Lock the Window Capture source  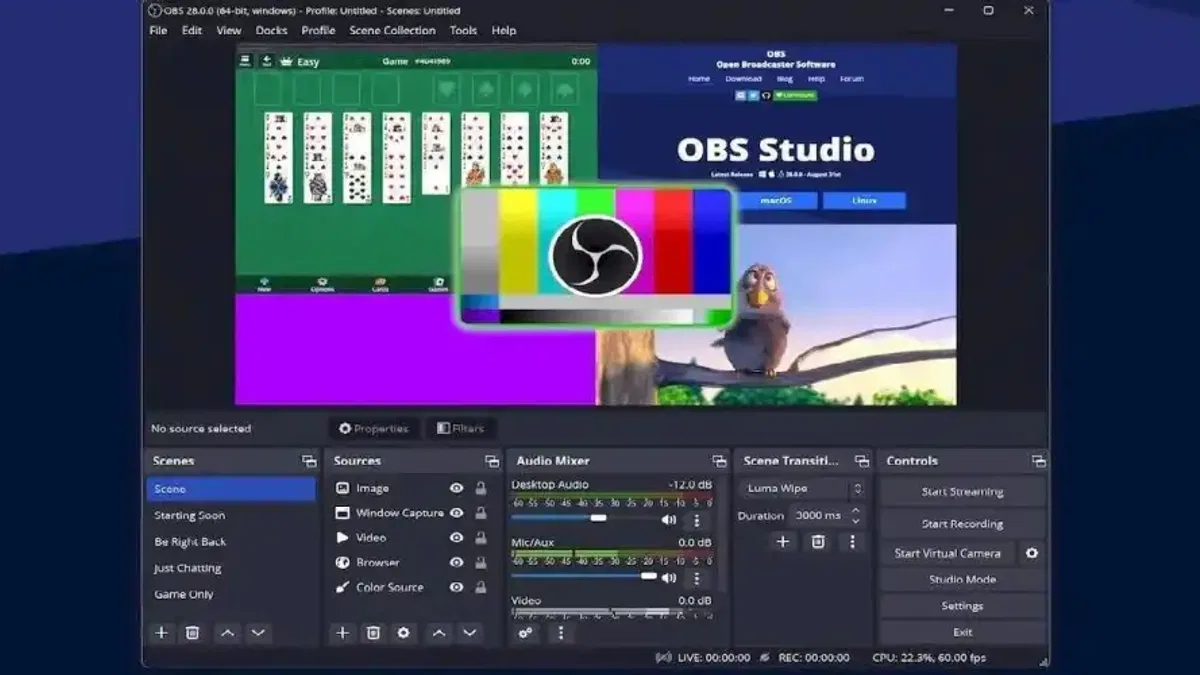tap(481, 513)
